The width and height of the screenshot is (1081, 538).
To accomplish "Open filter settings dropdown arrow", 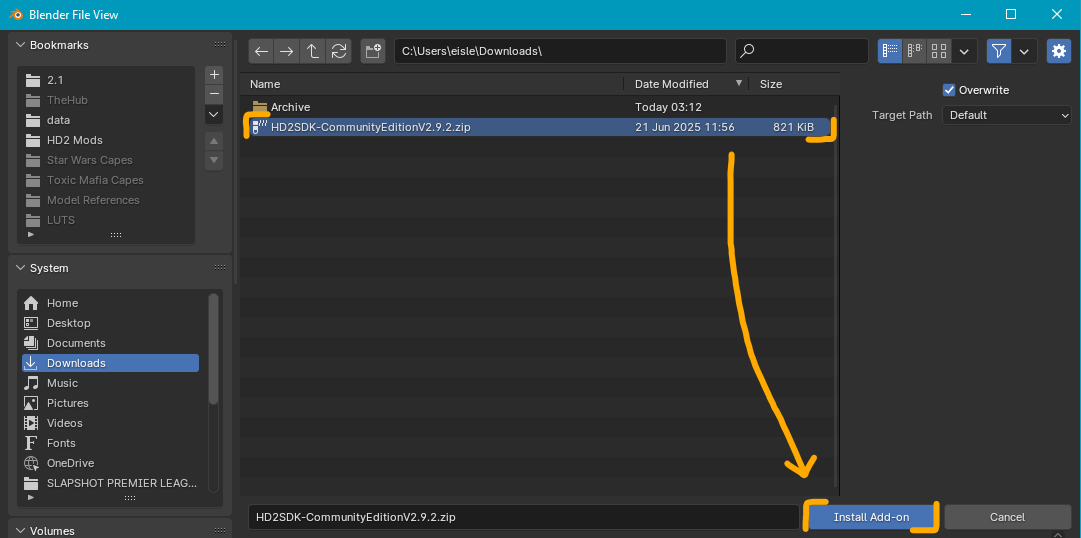I will (1024, 51).
